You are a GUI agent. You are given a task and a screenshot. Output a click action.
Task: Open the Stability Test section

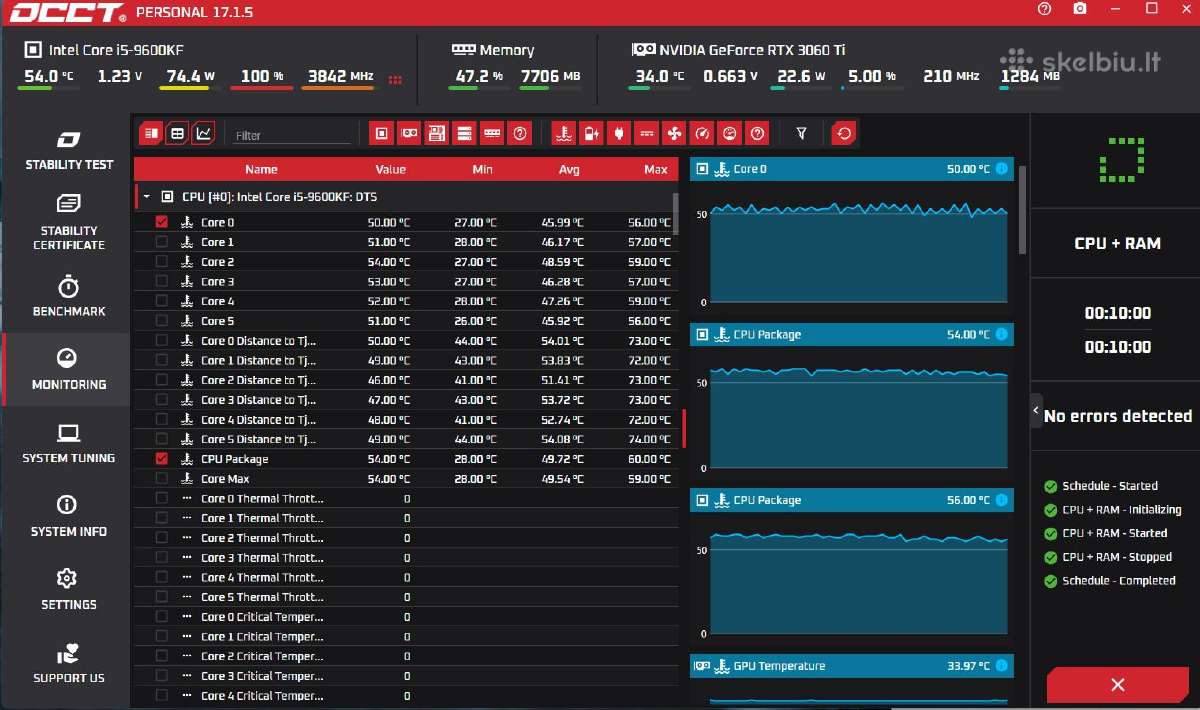click(x=69, y=150)
